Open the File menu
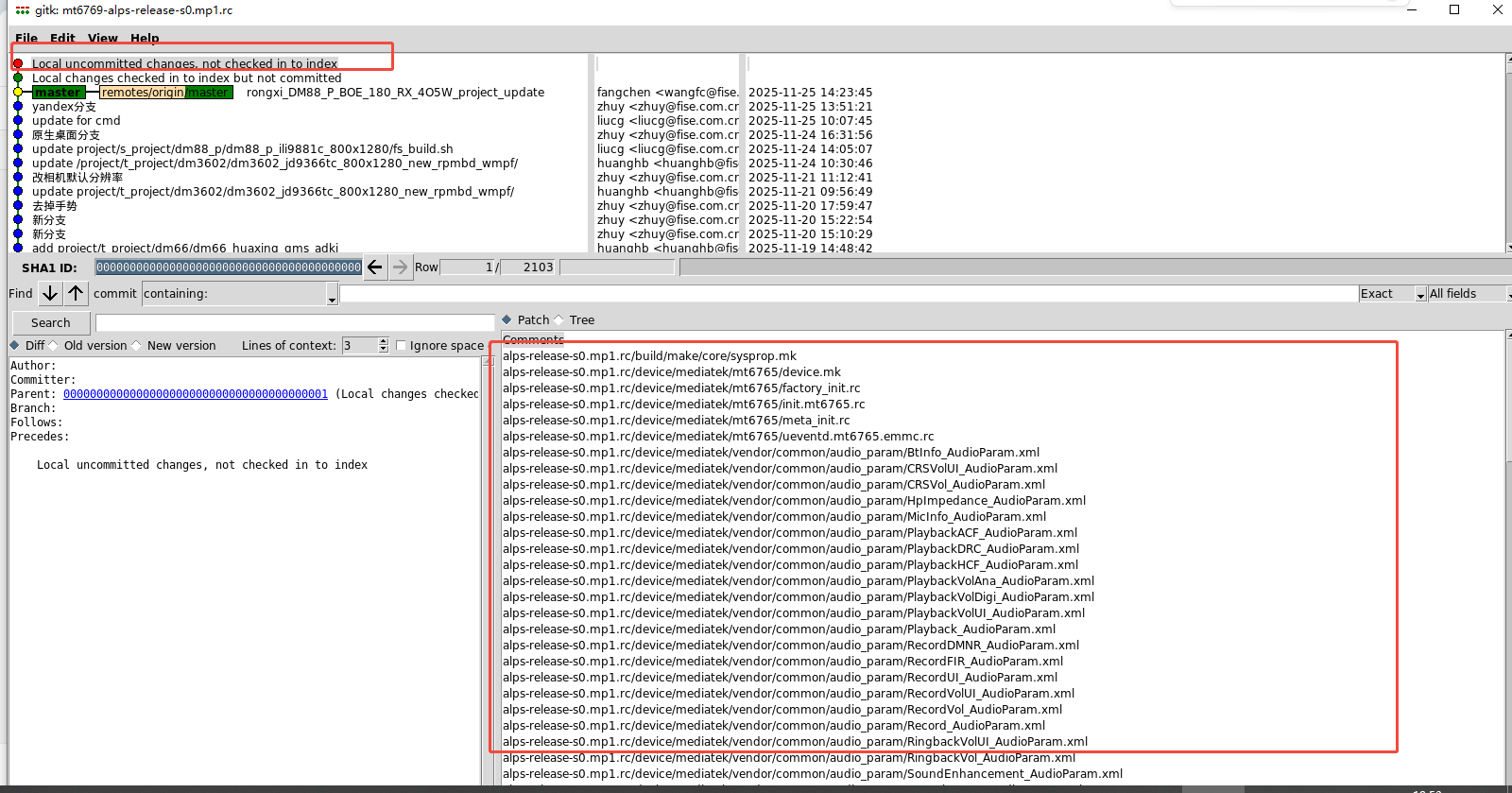1512x793 pixels. coord(26,39)
